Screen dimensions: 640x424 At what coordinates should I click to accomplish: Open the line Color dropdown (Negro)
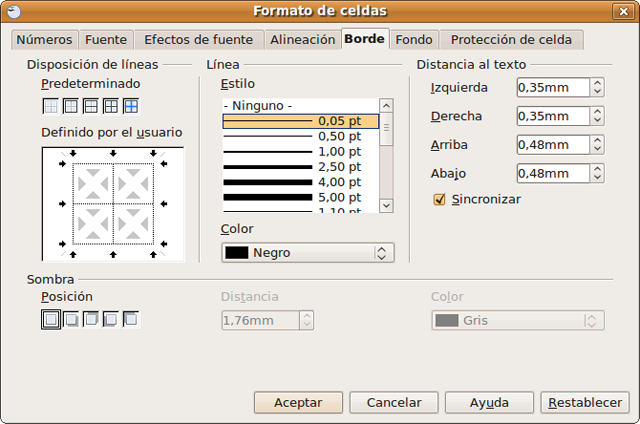(x=307, y=253)
